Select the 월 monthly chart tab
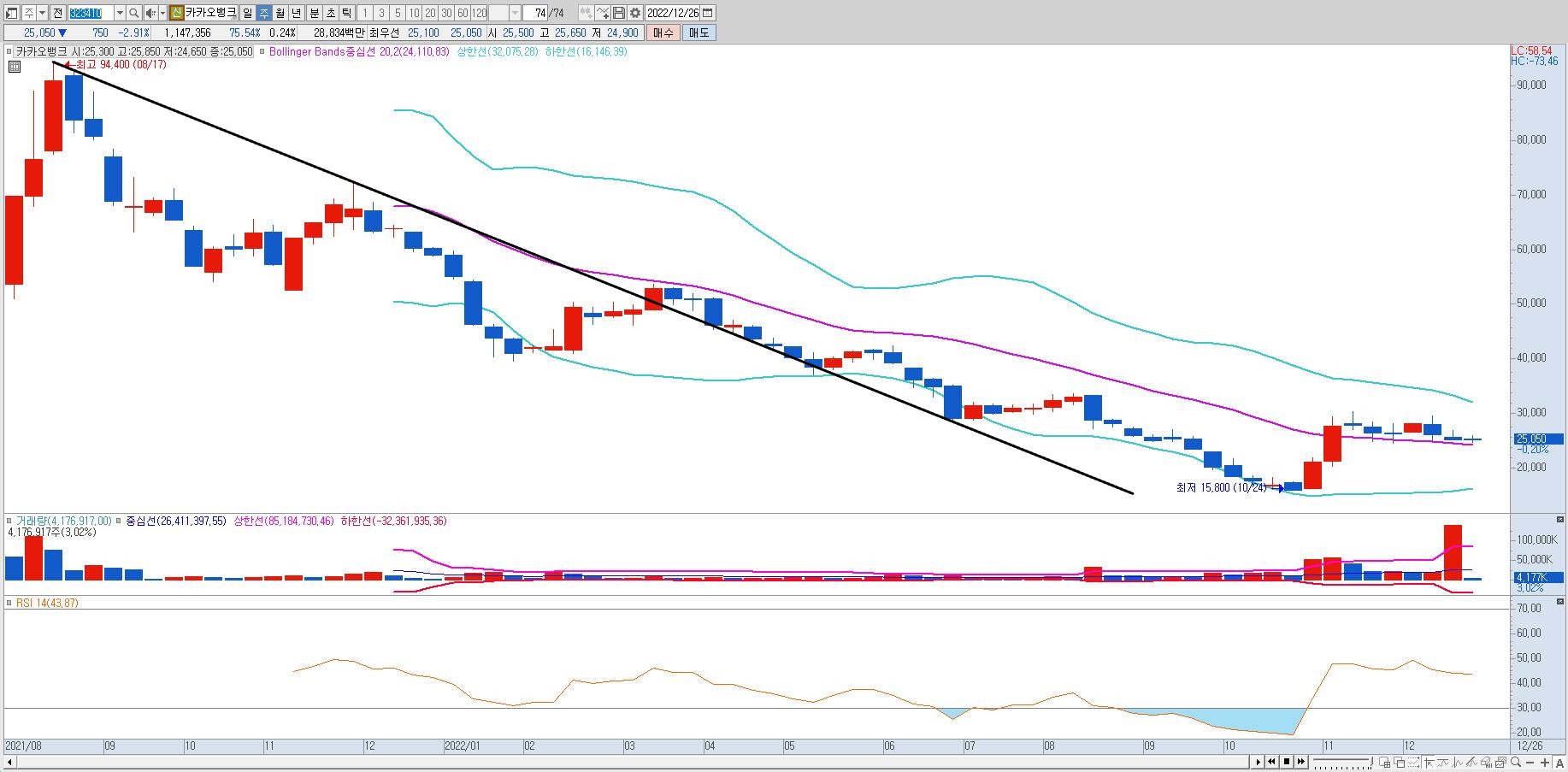The width and height of the screenshot is (1568, 772). pos(280,13)
